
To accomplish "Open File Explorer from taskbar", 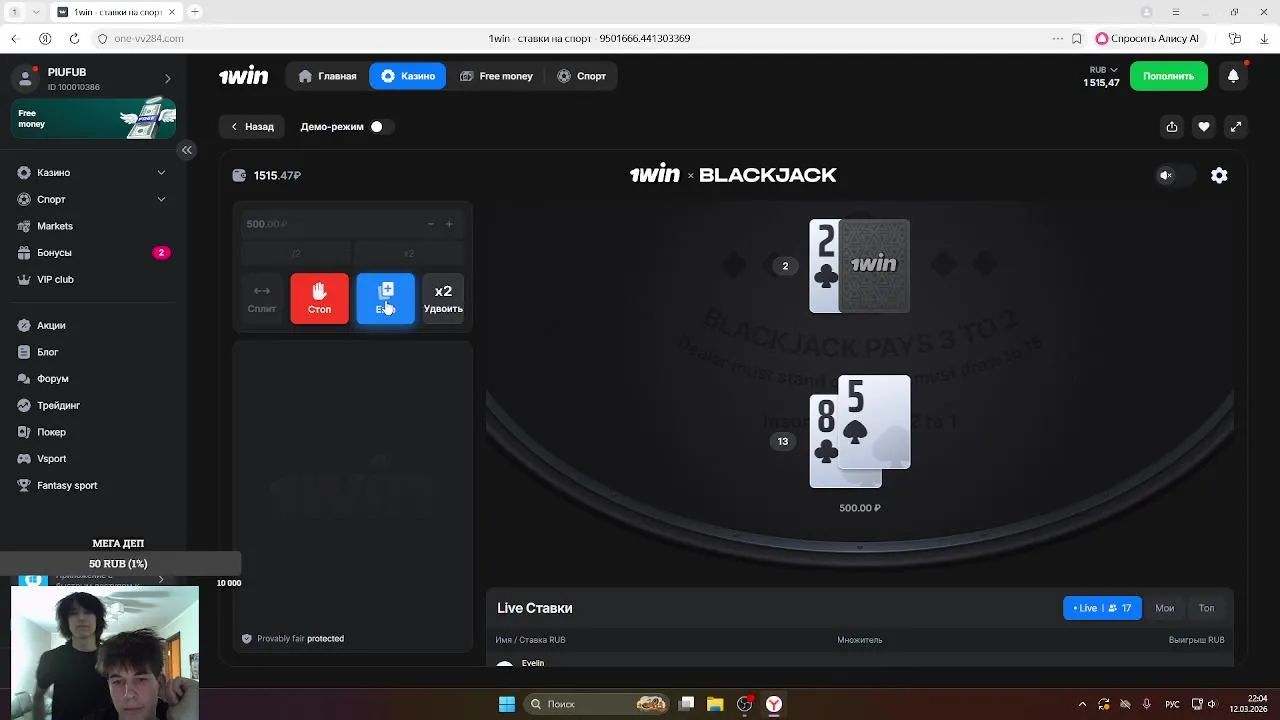I will click(715, 704).
